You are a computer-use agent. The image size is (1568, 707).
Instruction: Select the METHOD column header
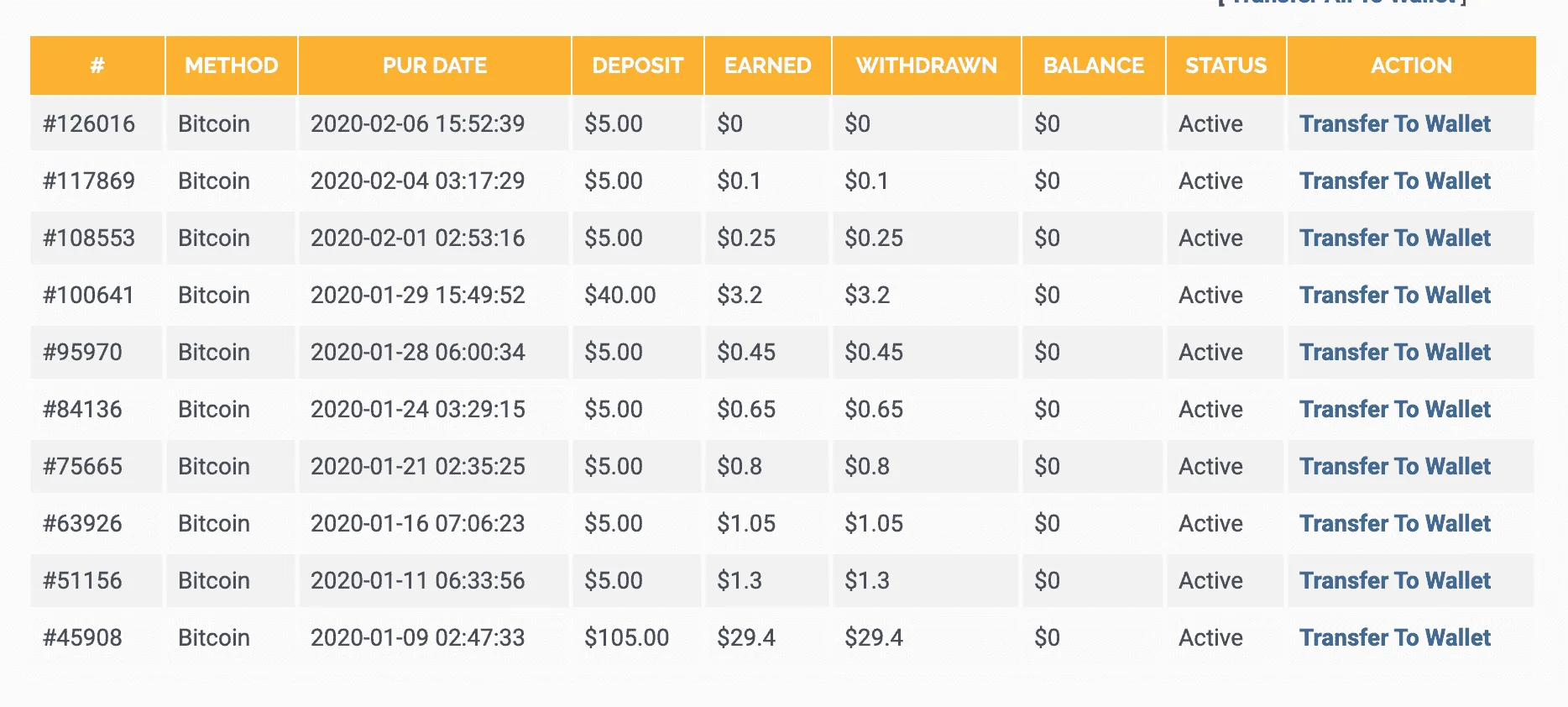tap(232, 65)
